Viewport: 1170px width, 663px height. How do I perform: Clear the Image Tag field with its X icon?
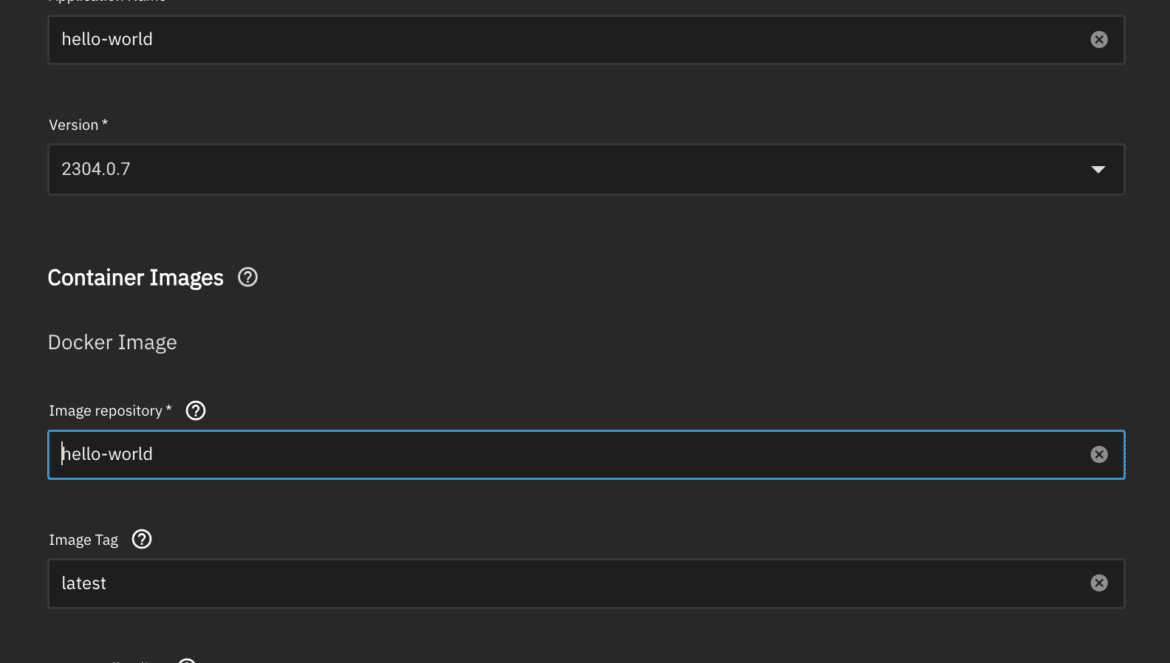click(x=1098, y=583)
